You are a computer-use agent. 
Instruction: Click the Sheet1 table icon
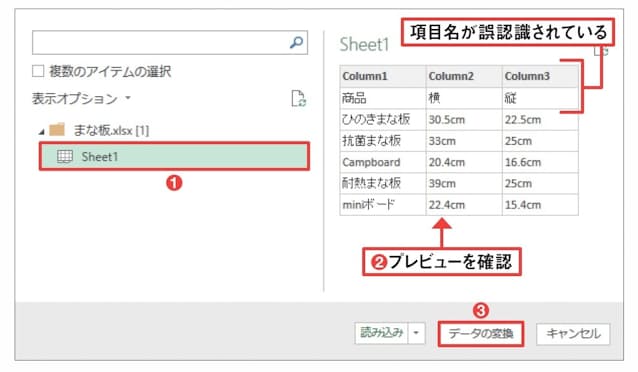[x=65, y=156]
